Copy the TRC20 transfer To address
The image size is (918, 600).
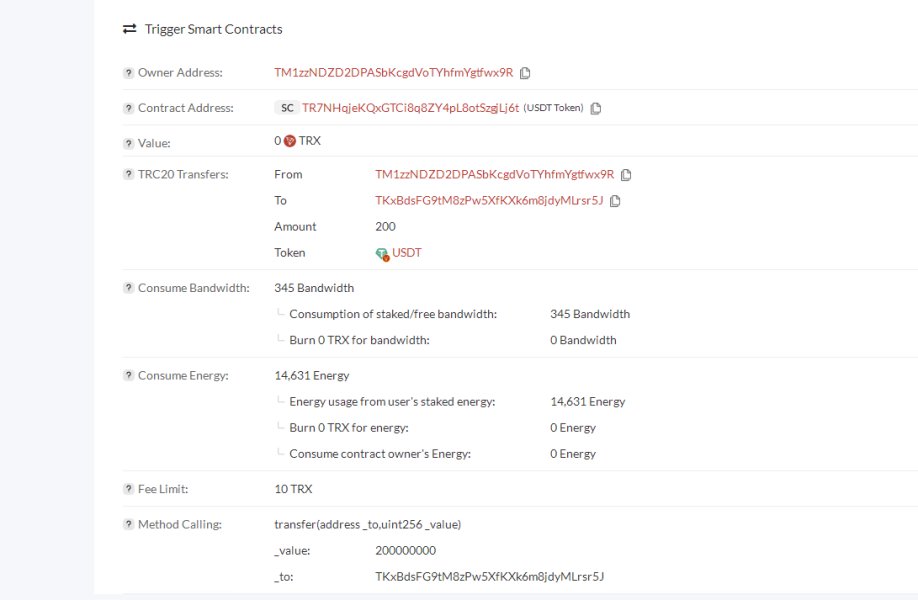tap(615, 201)
